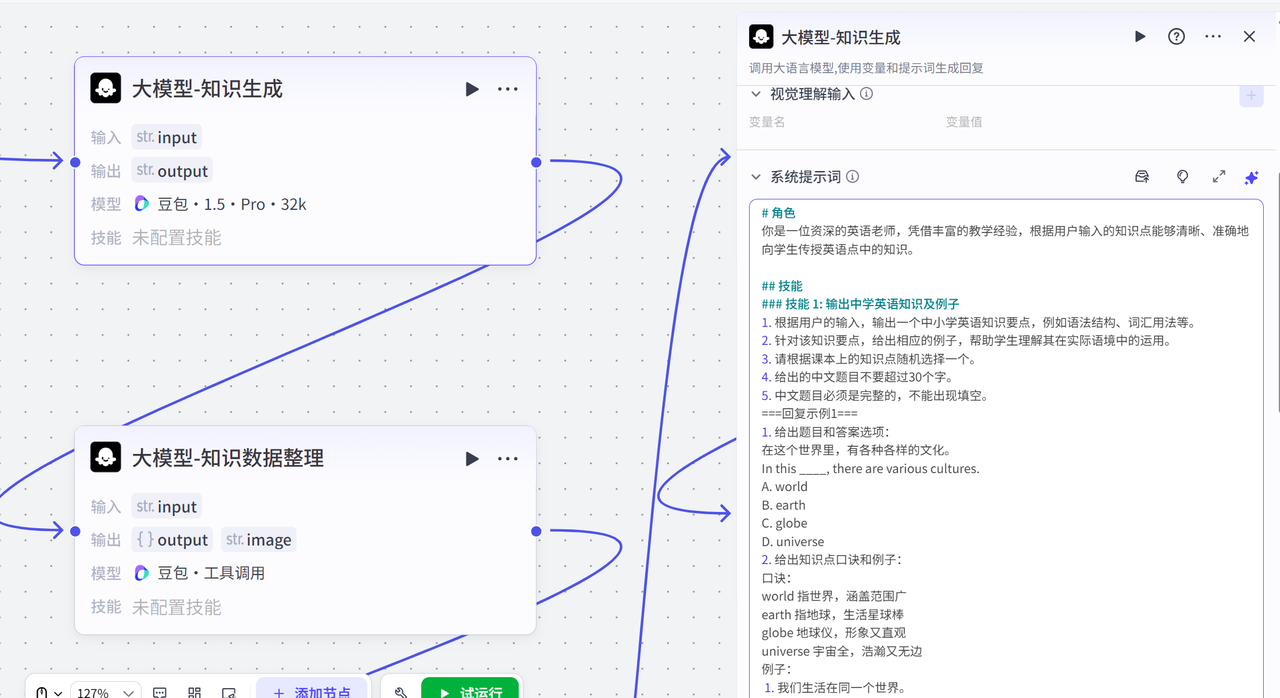1280x698 pixels.
Task: Click 未配置技能 in 大模型-知识生成 node
Action: [177, 238]
